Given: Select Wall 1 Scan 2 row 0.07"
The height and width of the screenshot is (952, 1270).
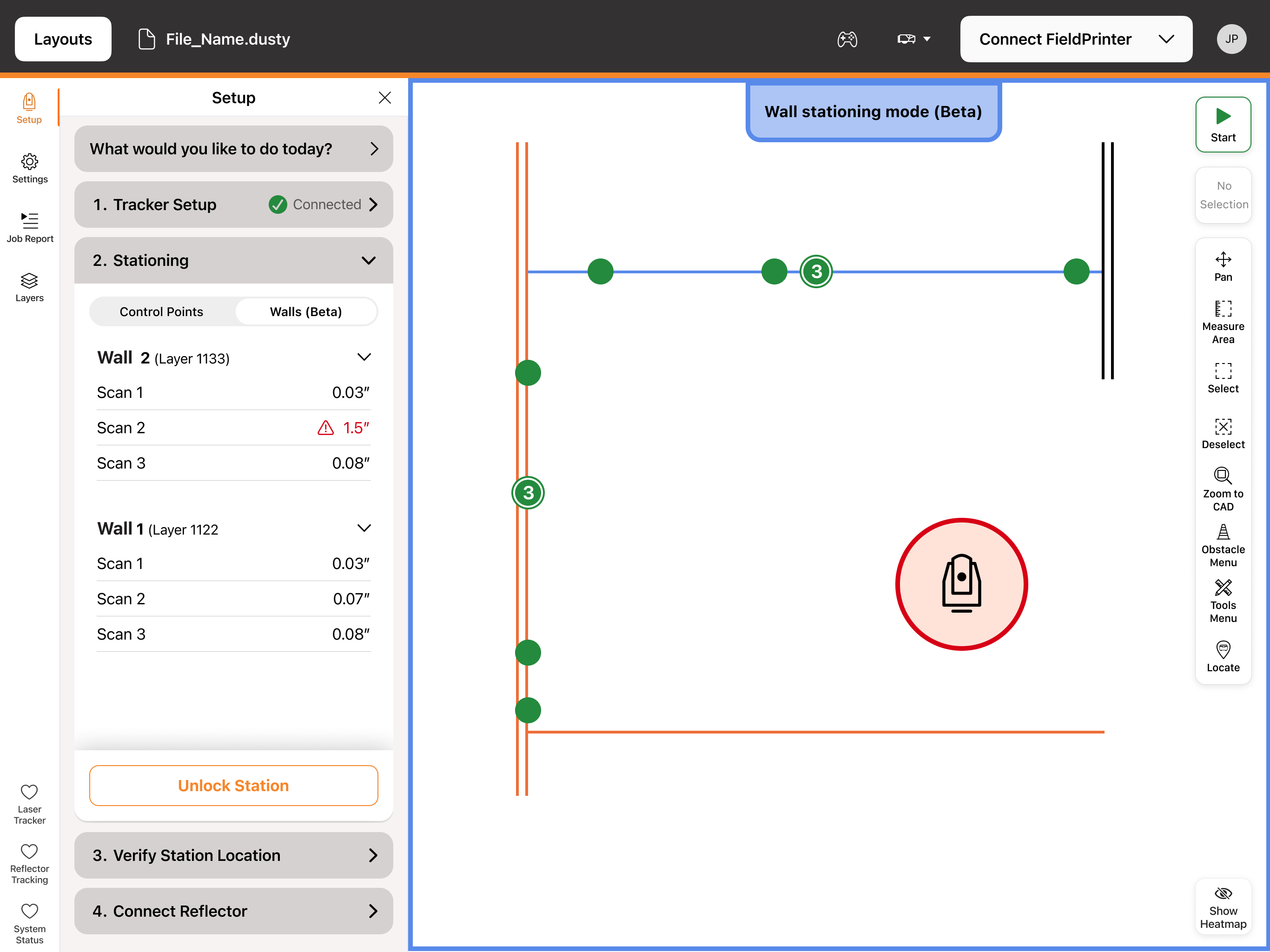Looking at the screenshot, I should pyautogui.click(x=234, y=599).
